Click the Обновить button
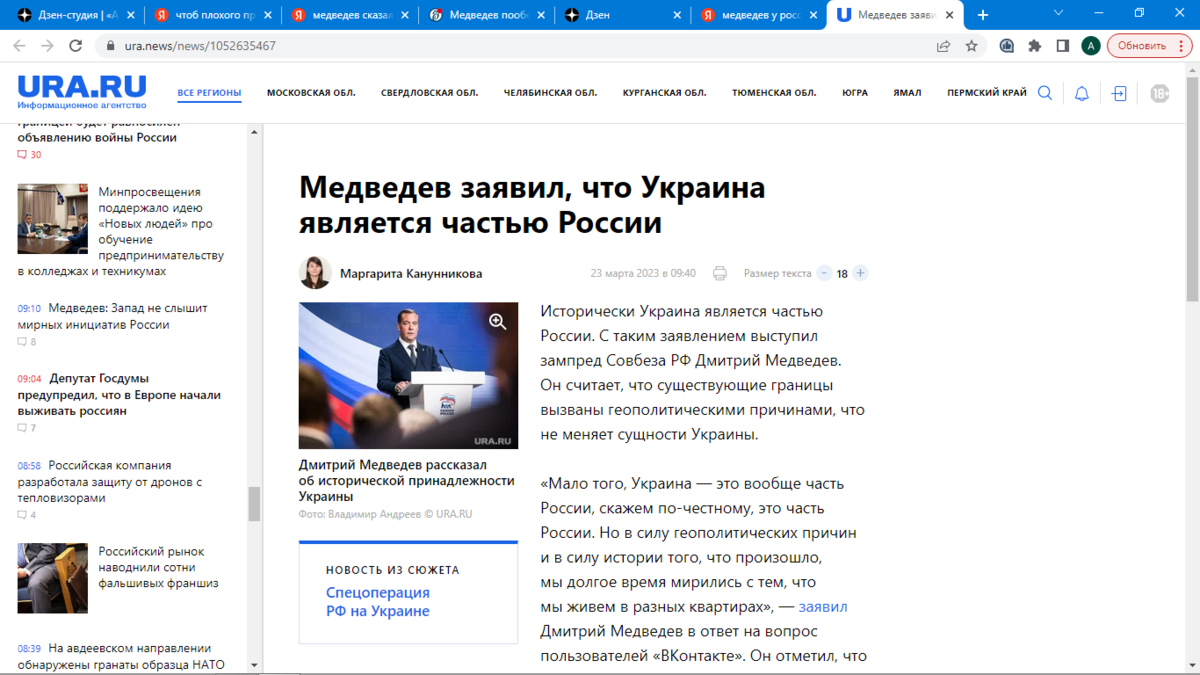Viewport: 1200px width, 675px height. tap(1142, 45)
